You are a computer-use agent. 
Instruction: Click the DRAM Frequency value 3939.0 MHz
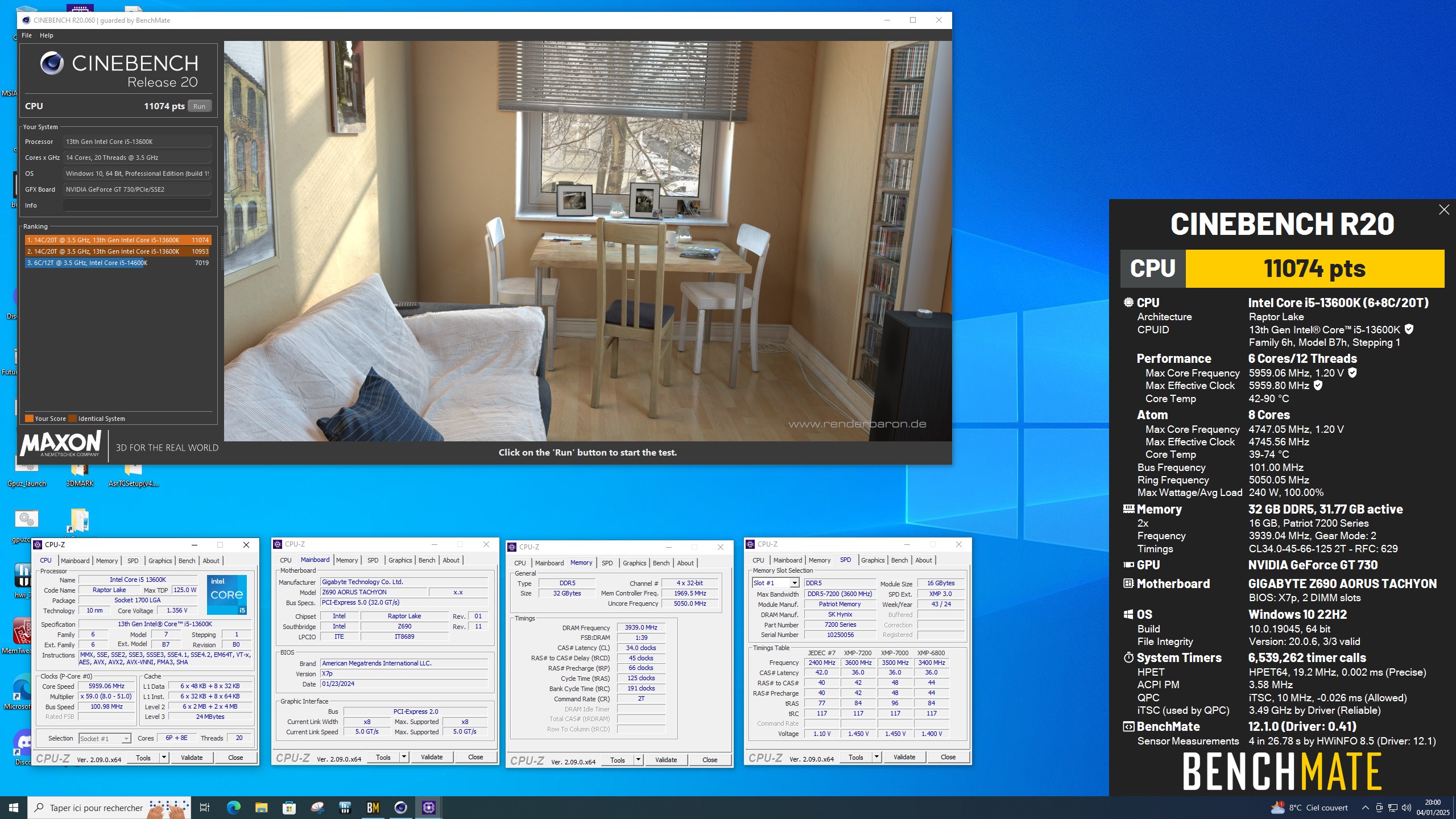tap(641, 628)
